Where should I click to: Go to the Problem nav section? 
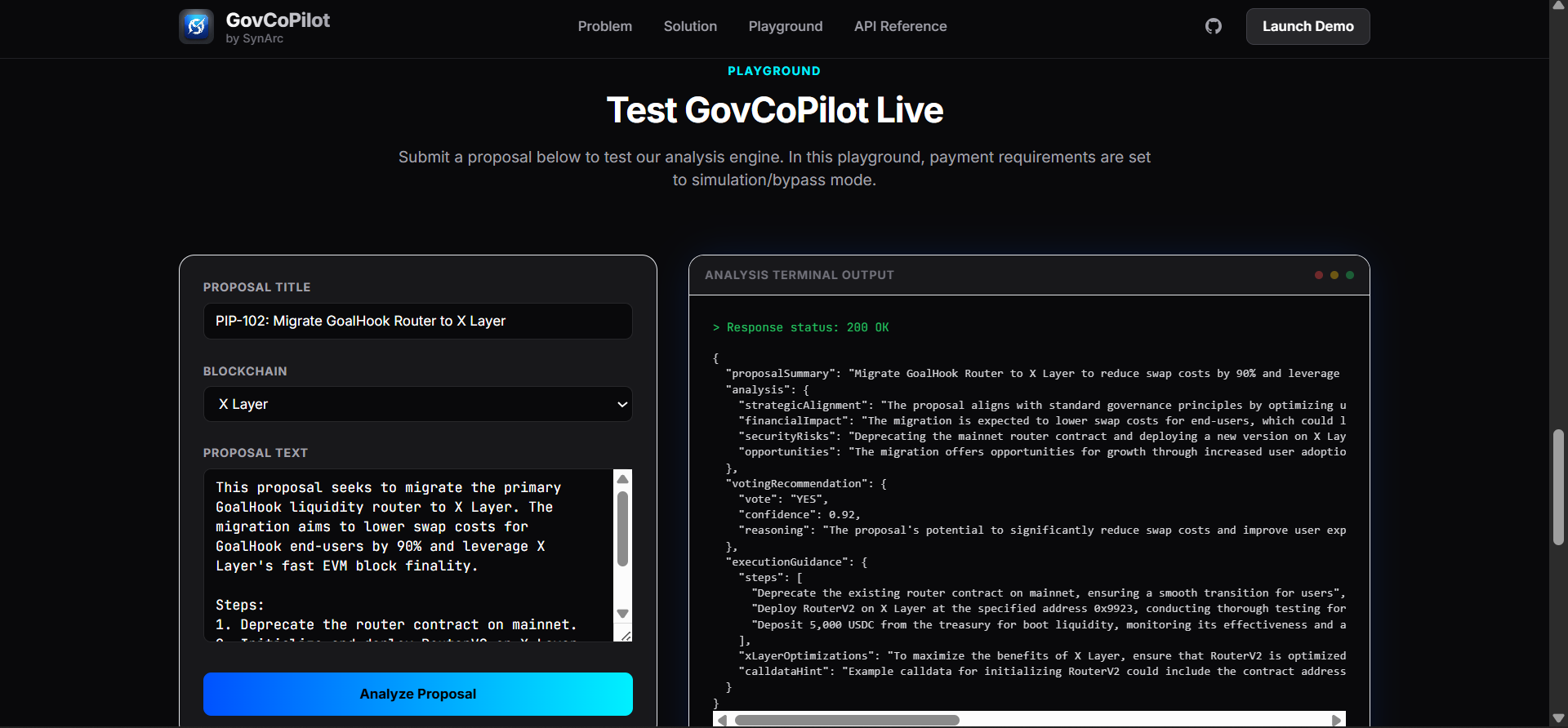(x=605, y=26)
